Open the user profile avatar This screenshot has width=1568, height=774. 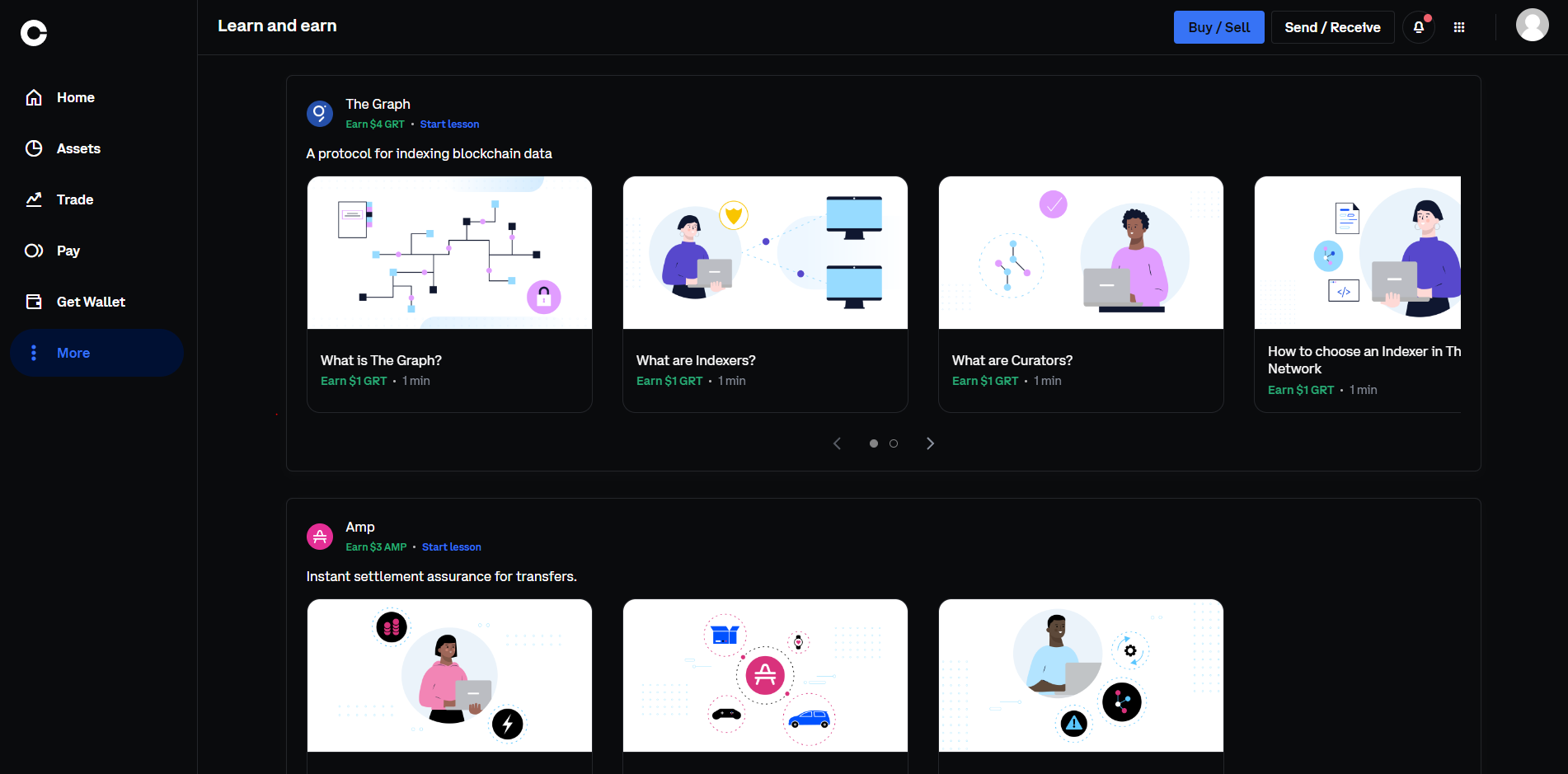pos(1533,25)
